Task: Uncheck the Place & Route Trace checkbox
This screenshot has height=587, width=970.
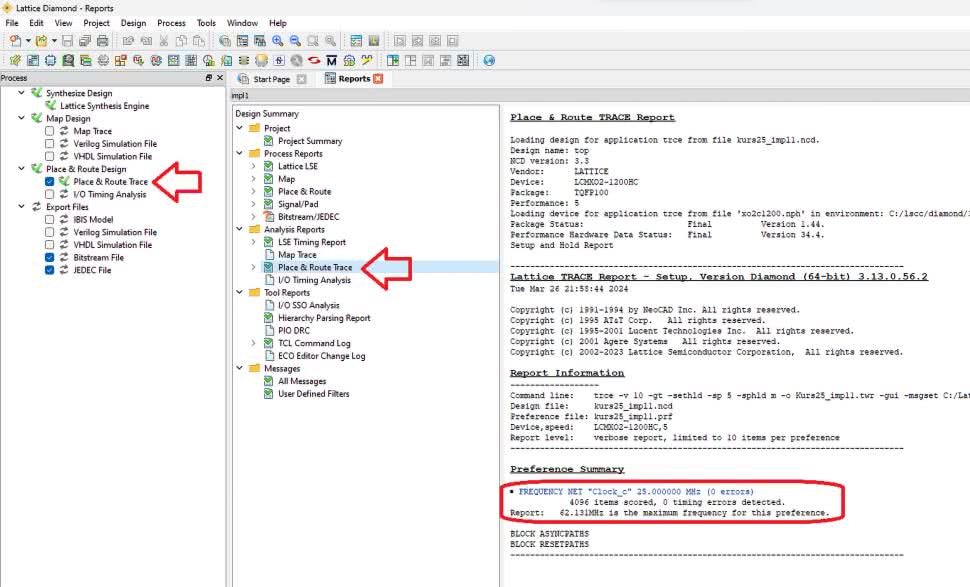Action: click(x=50, y=182)
